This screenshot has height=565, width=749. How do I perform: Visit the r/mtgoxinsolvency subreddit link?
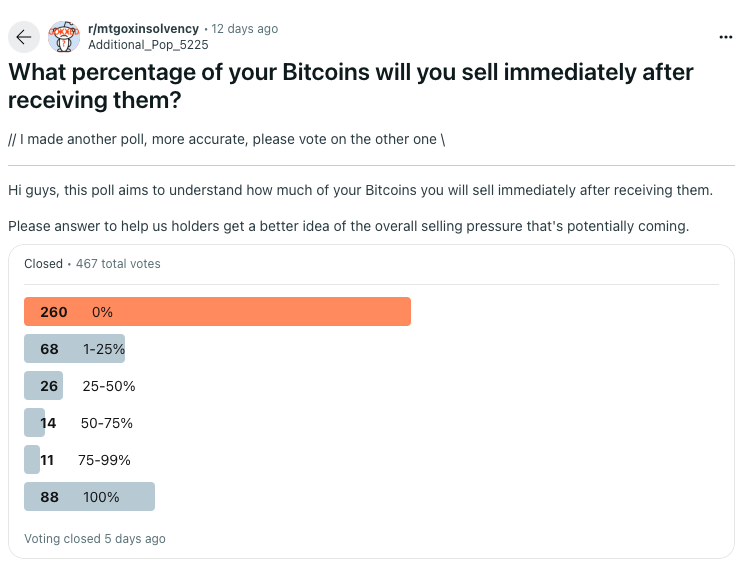click(x=143, y=29)
